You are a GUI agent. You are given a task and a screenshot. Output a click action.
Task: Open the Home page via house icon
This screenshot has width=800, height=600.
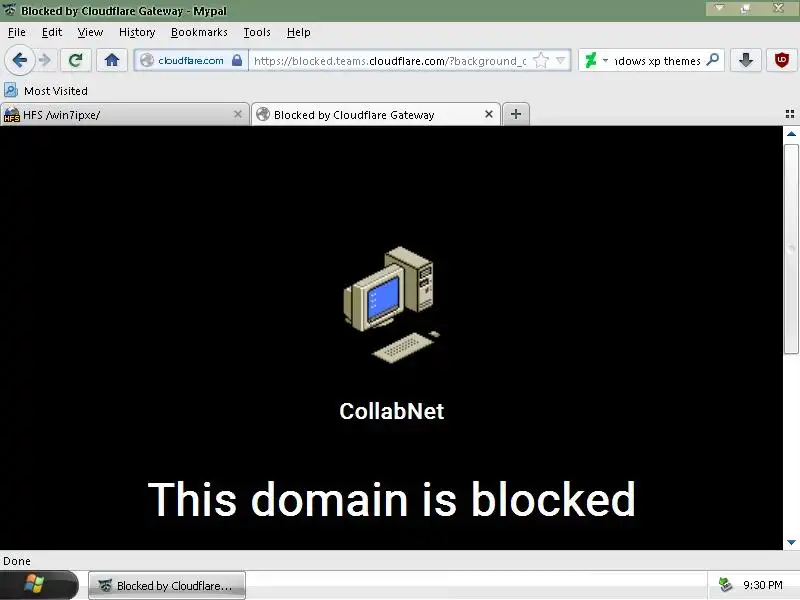coord(112,60)
